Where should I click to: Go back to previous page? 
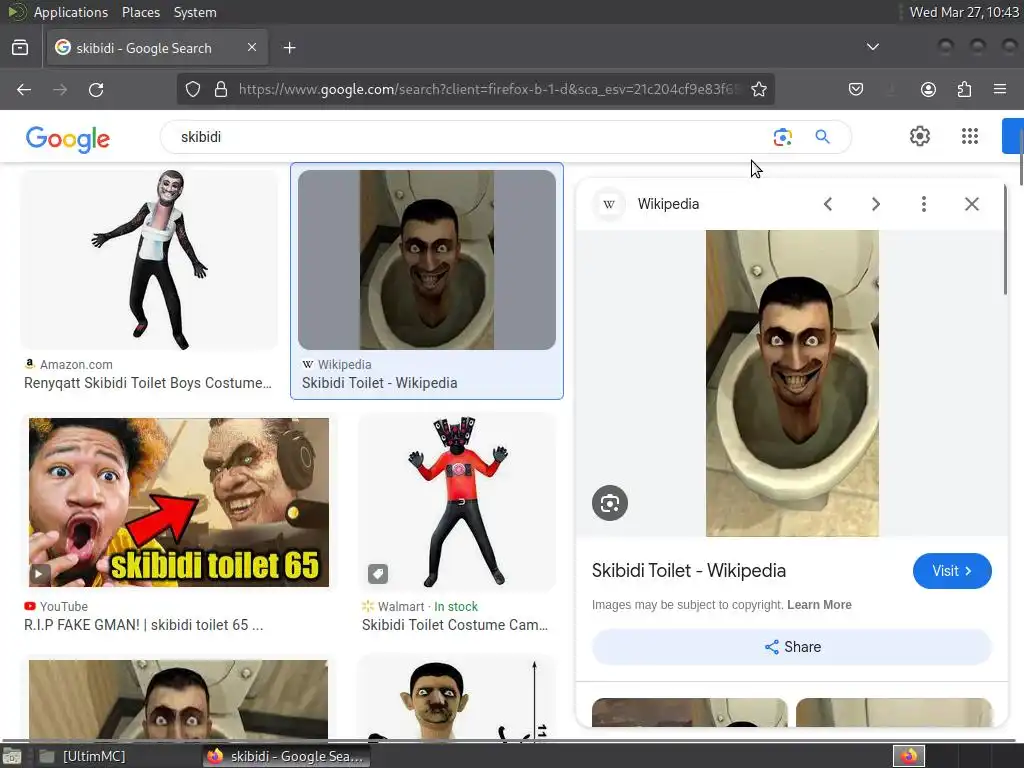tap(24, 89)
